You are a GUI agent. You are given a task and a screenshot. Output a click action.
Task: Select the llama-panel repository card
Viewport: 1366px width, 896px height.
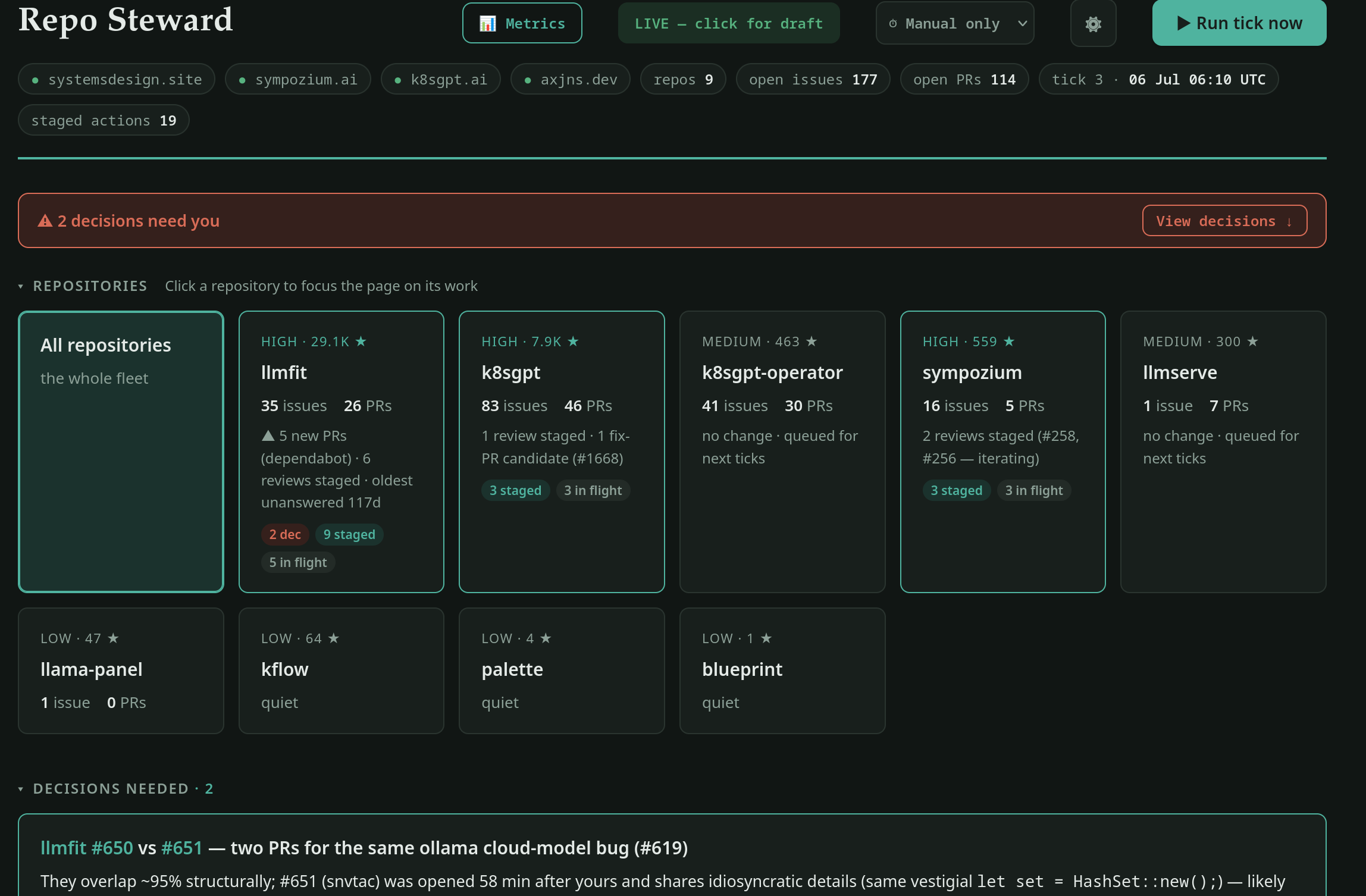(121, 671)
